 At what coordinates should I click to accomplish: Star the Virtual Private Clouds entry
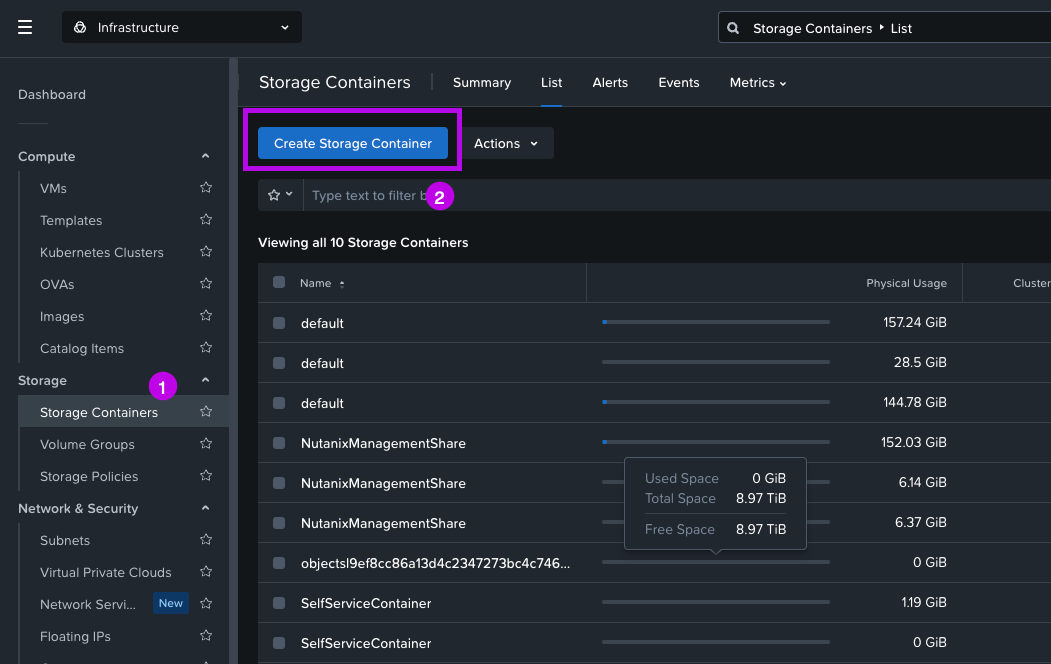click(x=206, y=572)
